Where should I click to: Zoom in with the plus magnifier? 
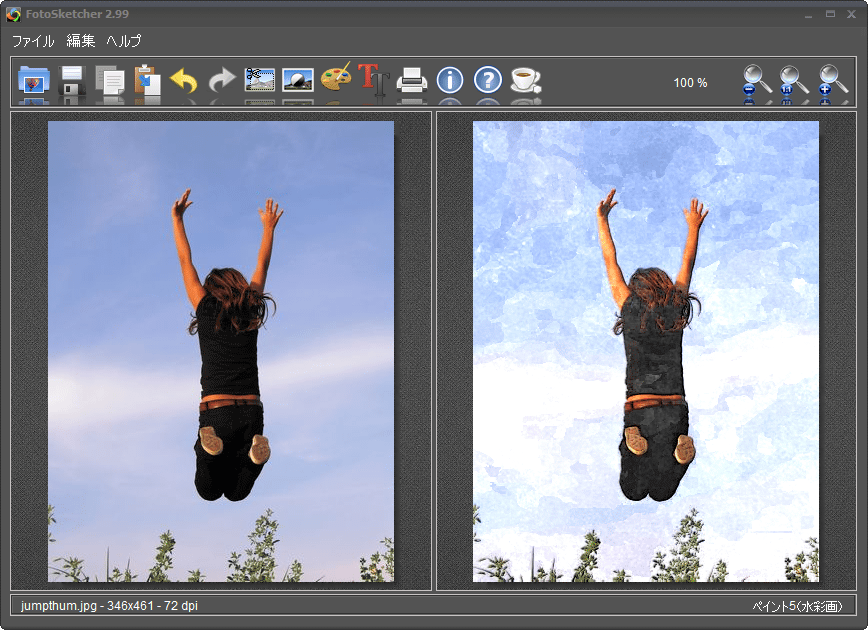click(x=833, y=80)
